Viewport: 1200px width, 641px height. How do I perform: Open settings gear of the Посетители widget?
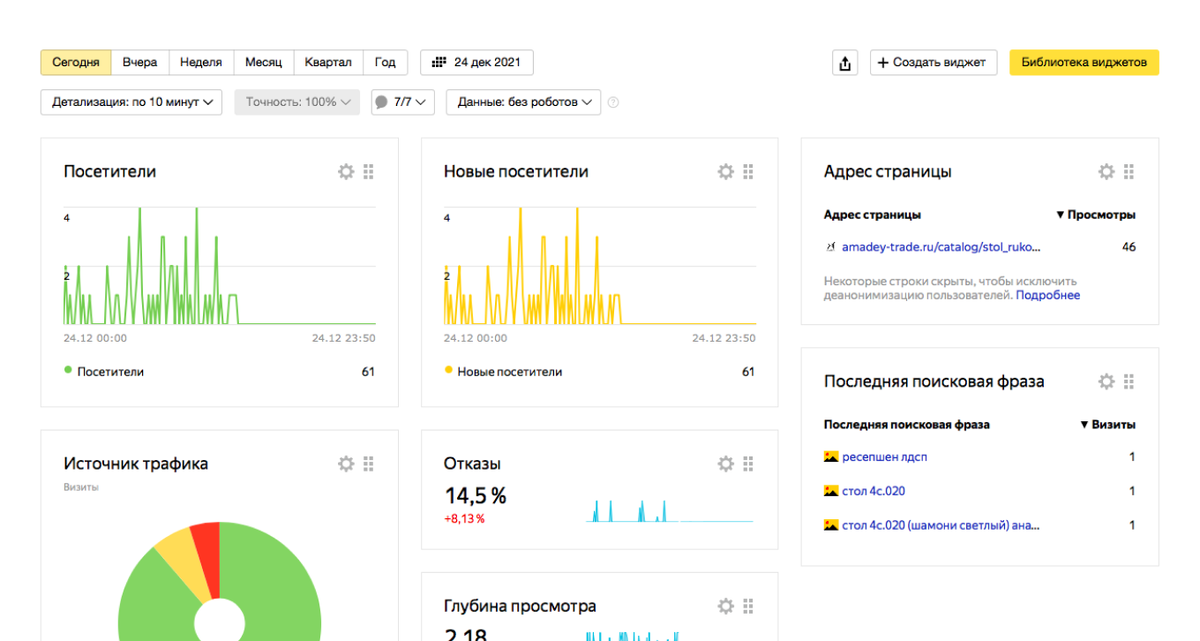[x=346, y=171]
